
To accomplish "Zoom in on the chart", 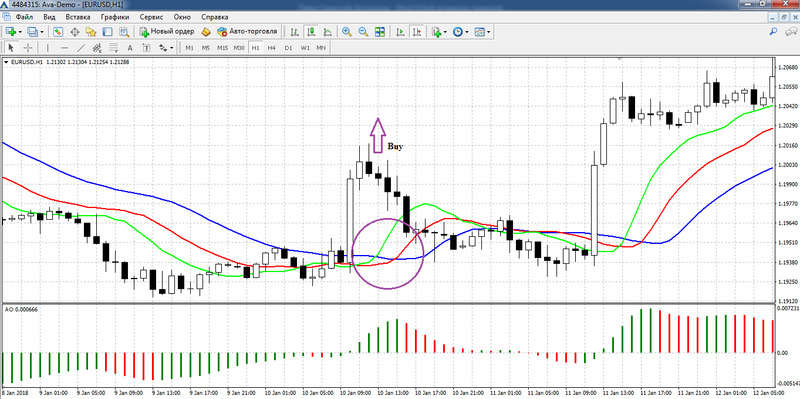I will coord(347,32).
